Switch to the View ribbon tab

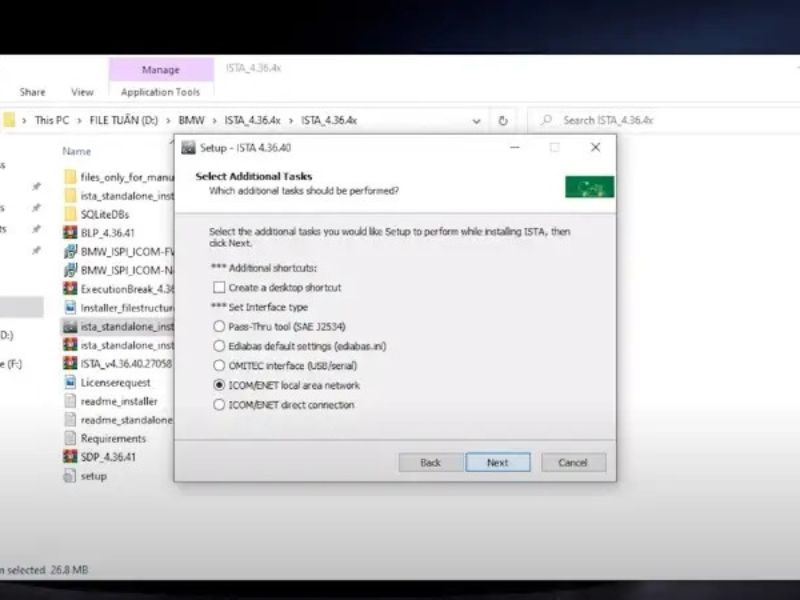point(82,92)
